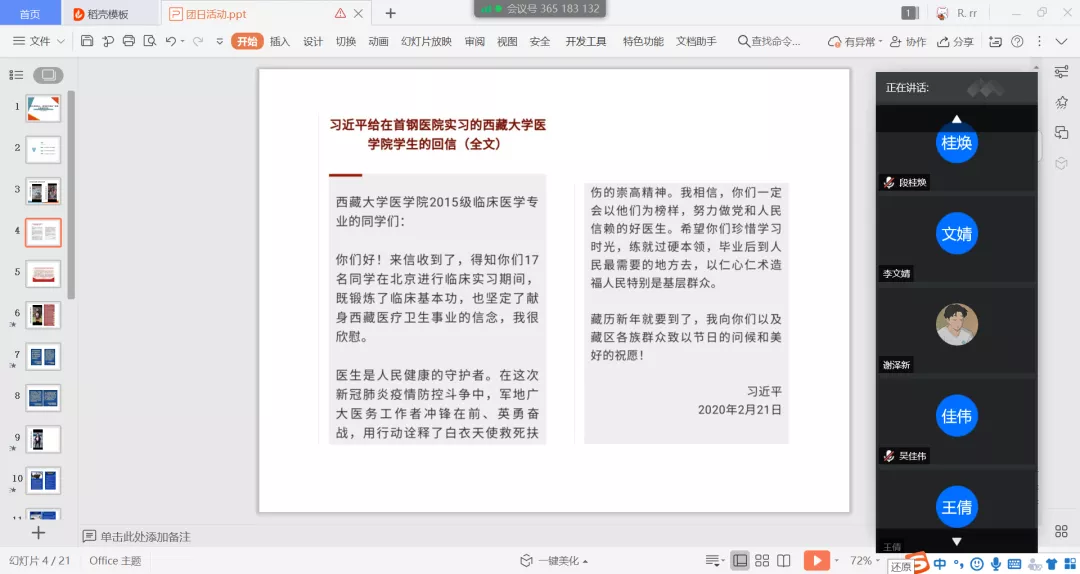This screenshot has width=1080, height=574.
Task: Open the 幻灯片放映 tab
Action: 426,41
